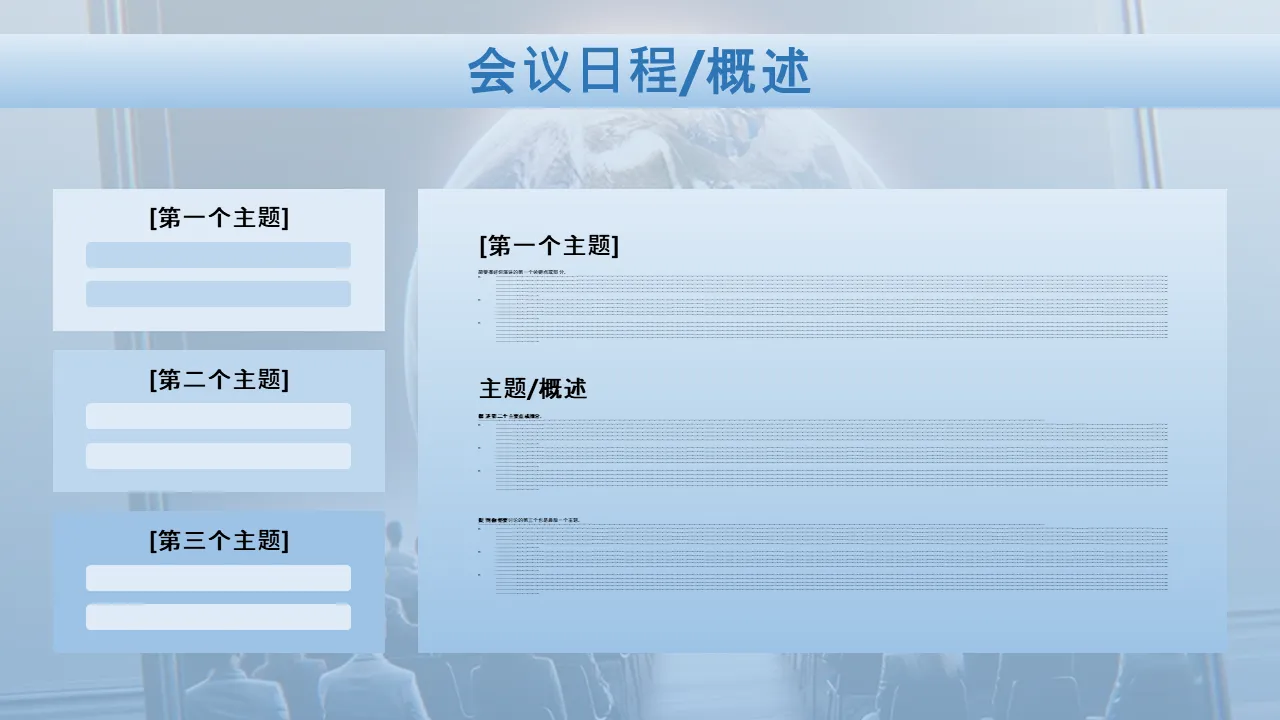Click first bullet paragraph under right [第一个主题]
The height and width of the screenshot is (720, 1280).
[x=830, y=285]
